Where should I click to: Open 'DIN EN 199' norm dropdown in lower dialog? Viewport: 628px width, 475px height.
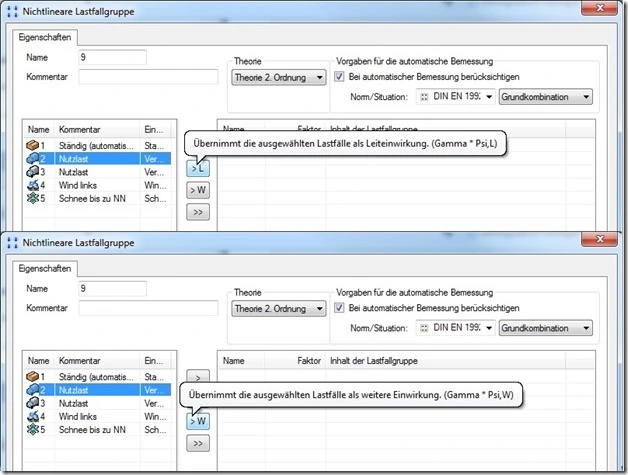pos(455,328)
